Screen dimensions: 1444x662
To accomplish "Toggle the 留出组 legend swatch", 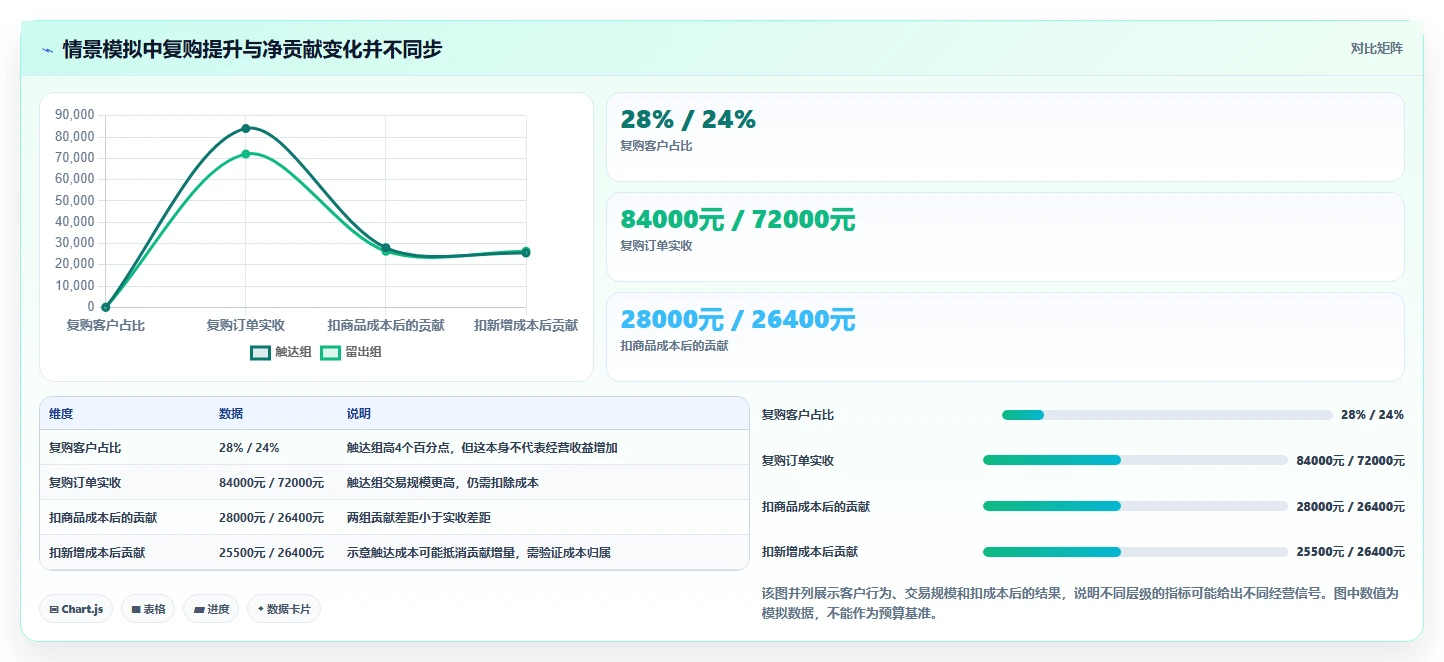I will coord(330,352).
